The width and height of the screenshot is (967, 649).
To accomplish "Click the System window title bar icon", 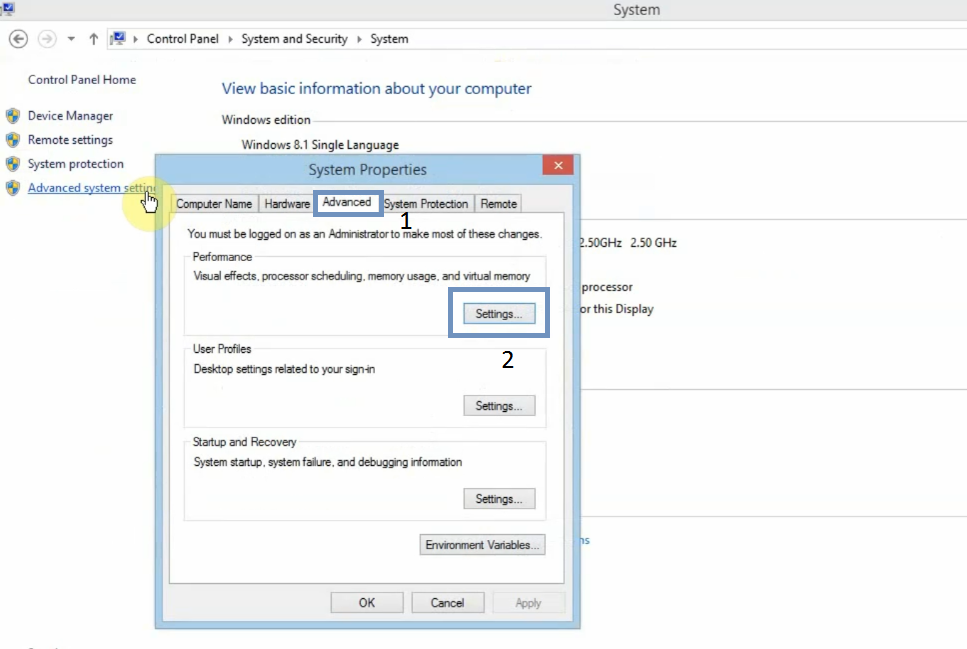I will pyautogui.click(x=8, y=8).
